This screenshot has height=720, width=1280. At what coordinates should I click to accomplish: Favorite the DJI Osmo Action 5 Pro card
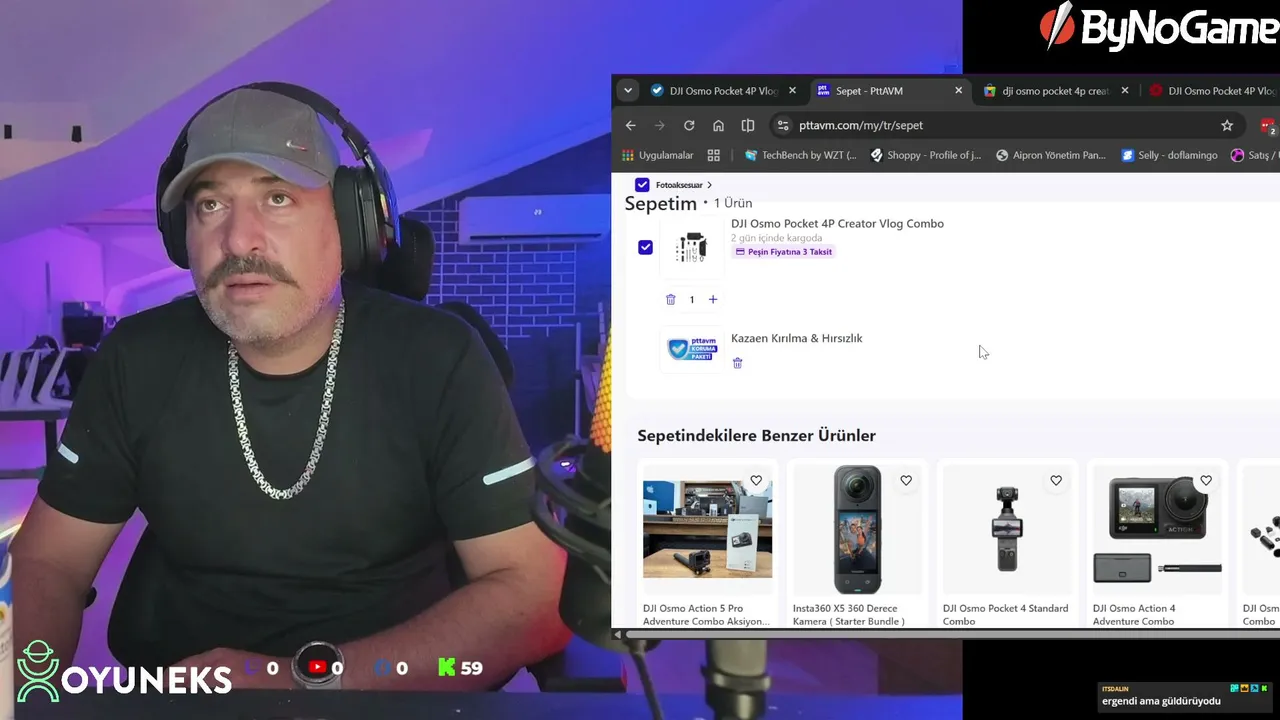(756, 481)
